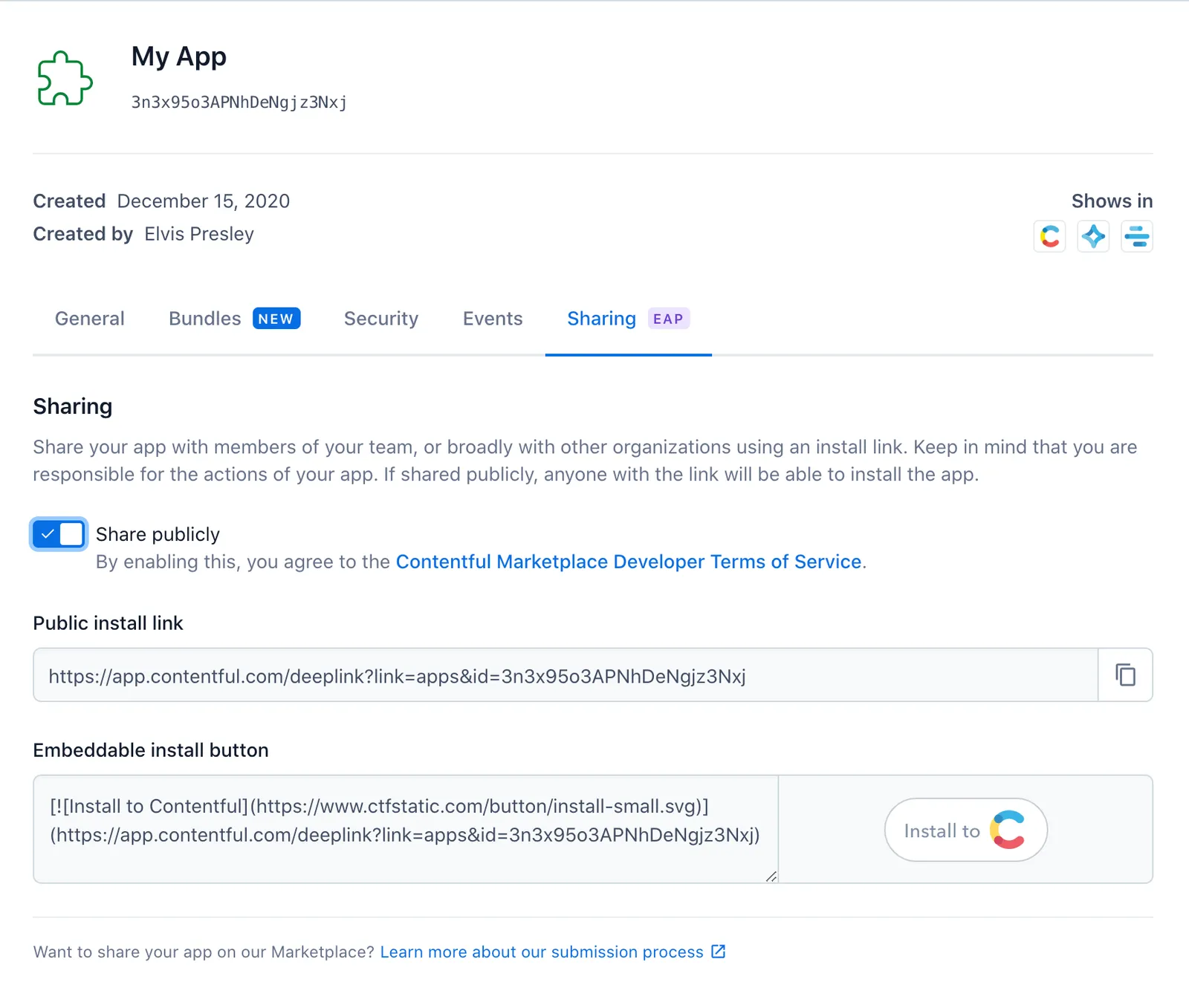The width and height of the screenshot is (1189, 1008).
Task: Click the Embeddable install button heading
Action: (151, 750)
